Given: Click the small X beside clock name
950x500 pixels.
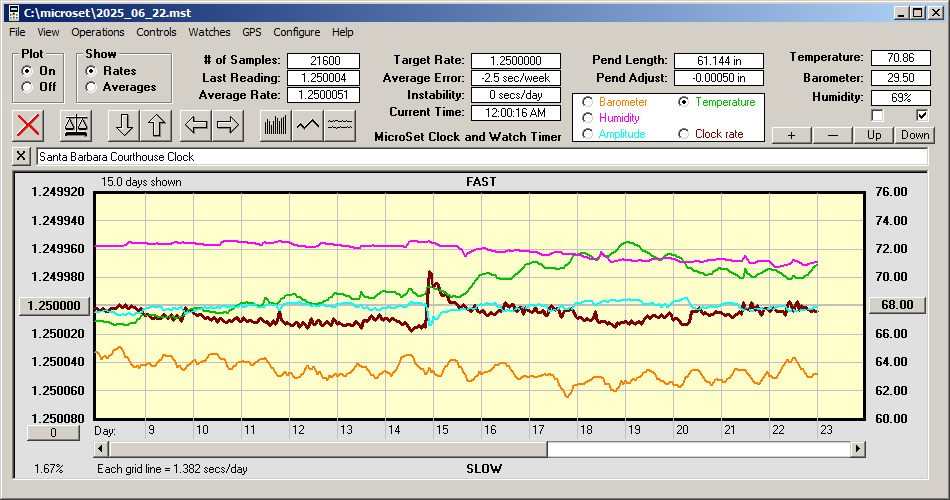Looking at the screenshot, I should 21,156.
